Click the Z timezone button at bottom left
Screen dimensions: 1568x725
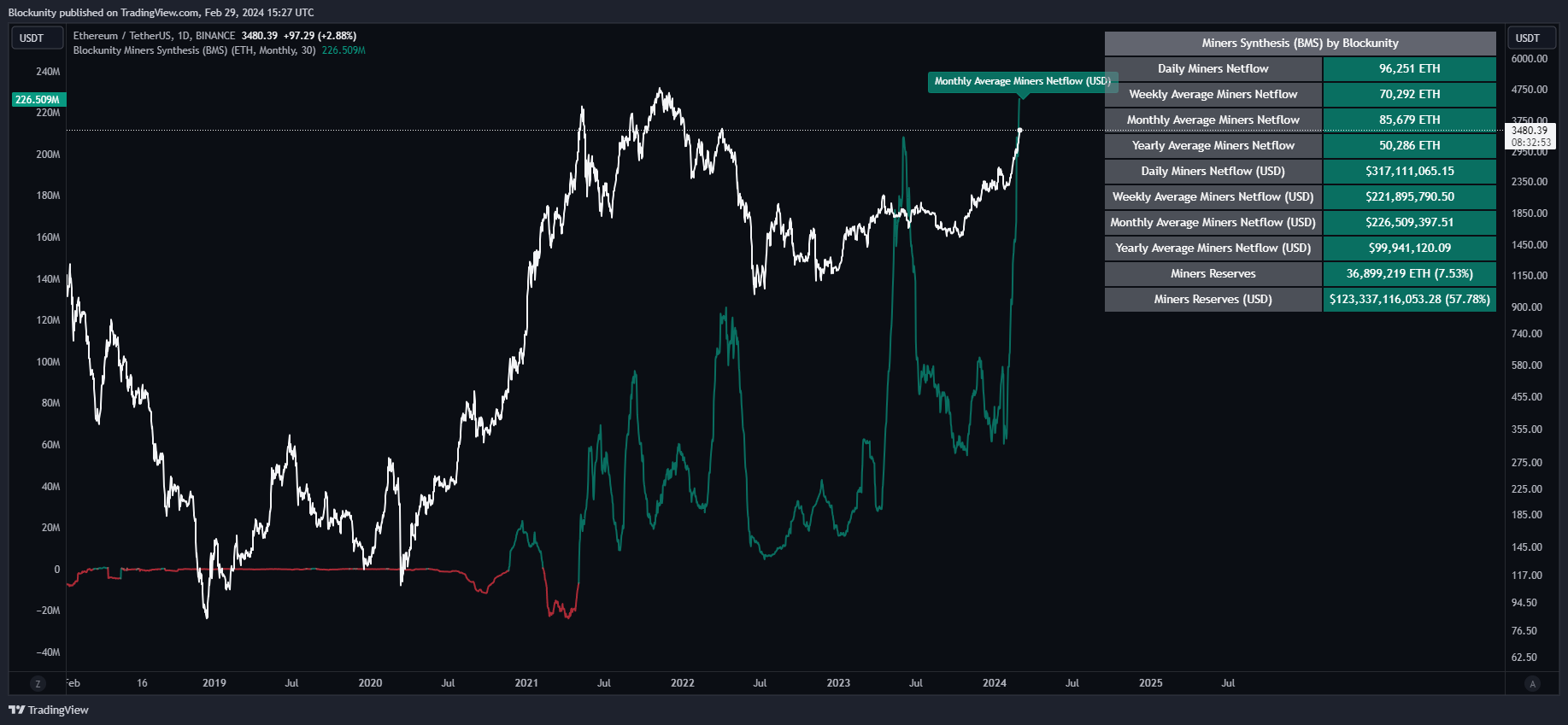point(37,683)
